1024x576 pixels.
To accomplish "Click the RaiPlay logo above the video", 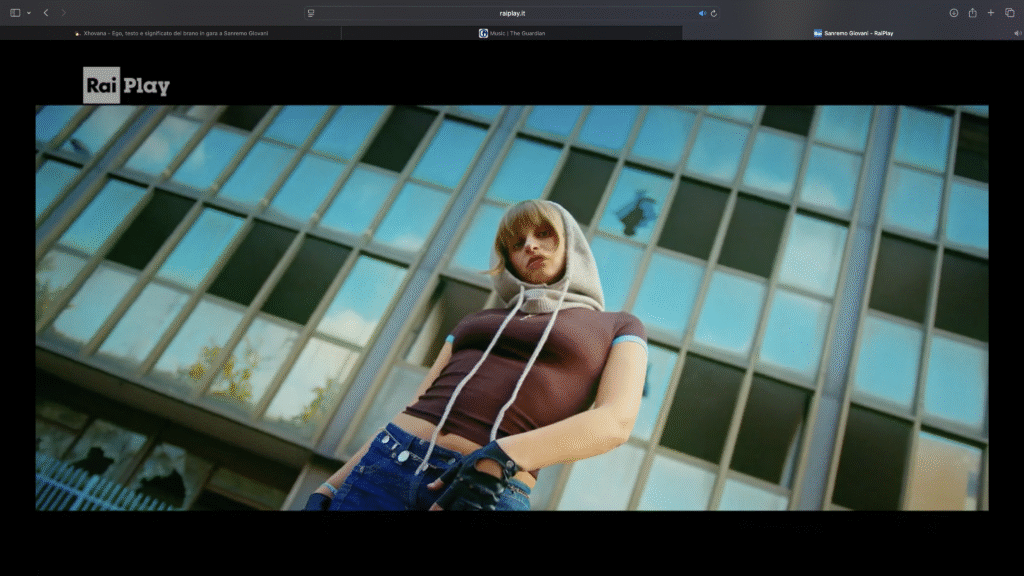I will click(126, 86).
